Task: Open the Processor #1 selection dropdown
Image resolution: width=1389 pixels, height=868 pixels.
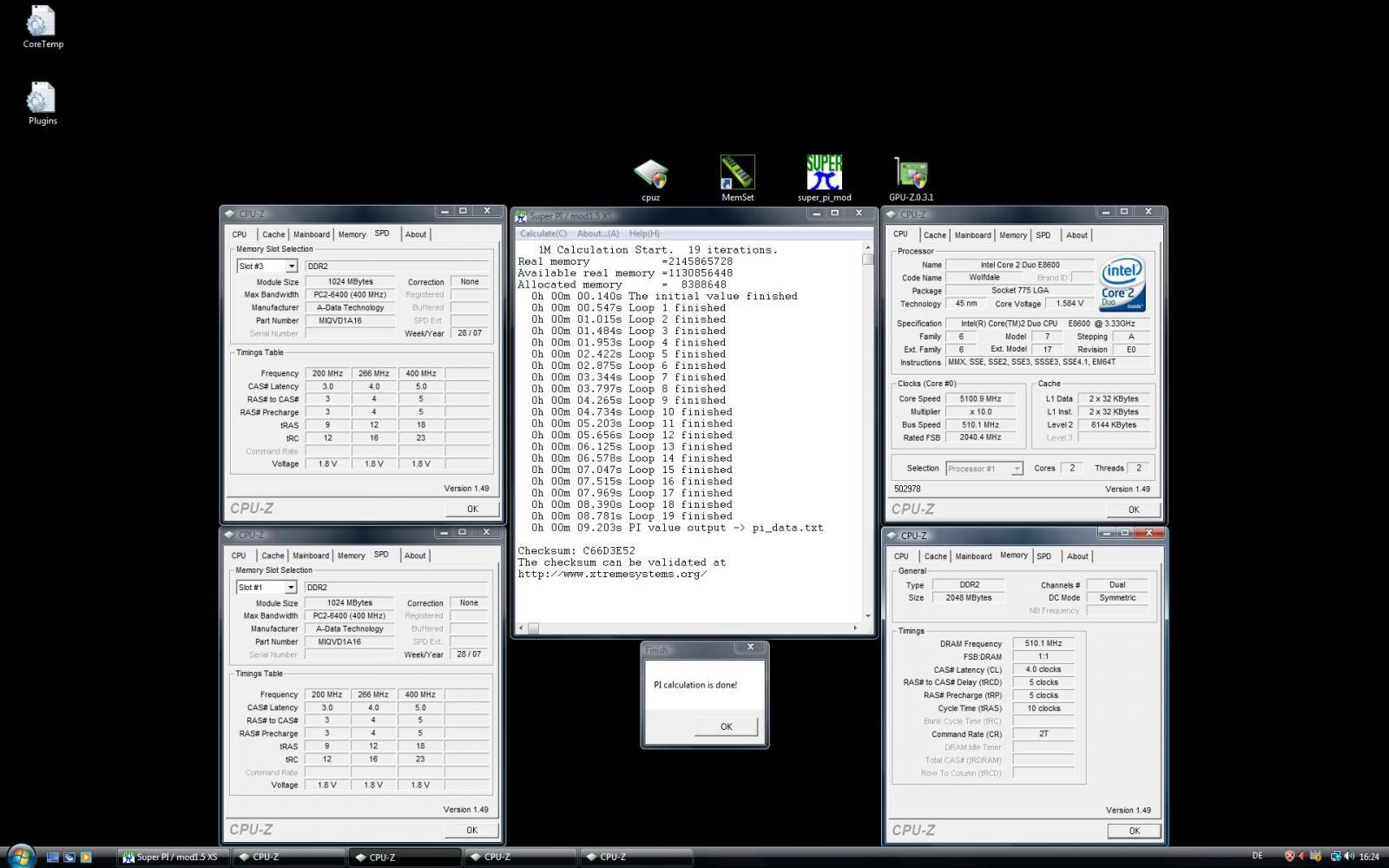Action: coord(1017,469)
